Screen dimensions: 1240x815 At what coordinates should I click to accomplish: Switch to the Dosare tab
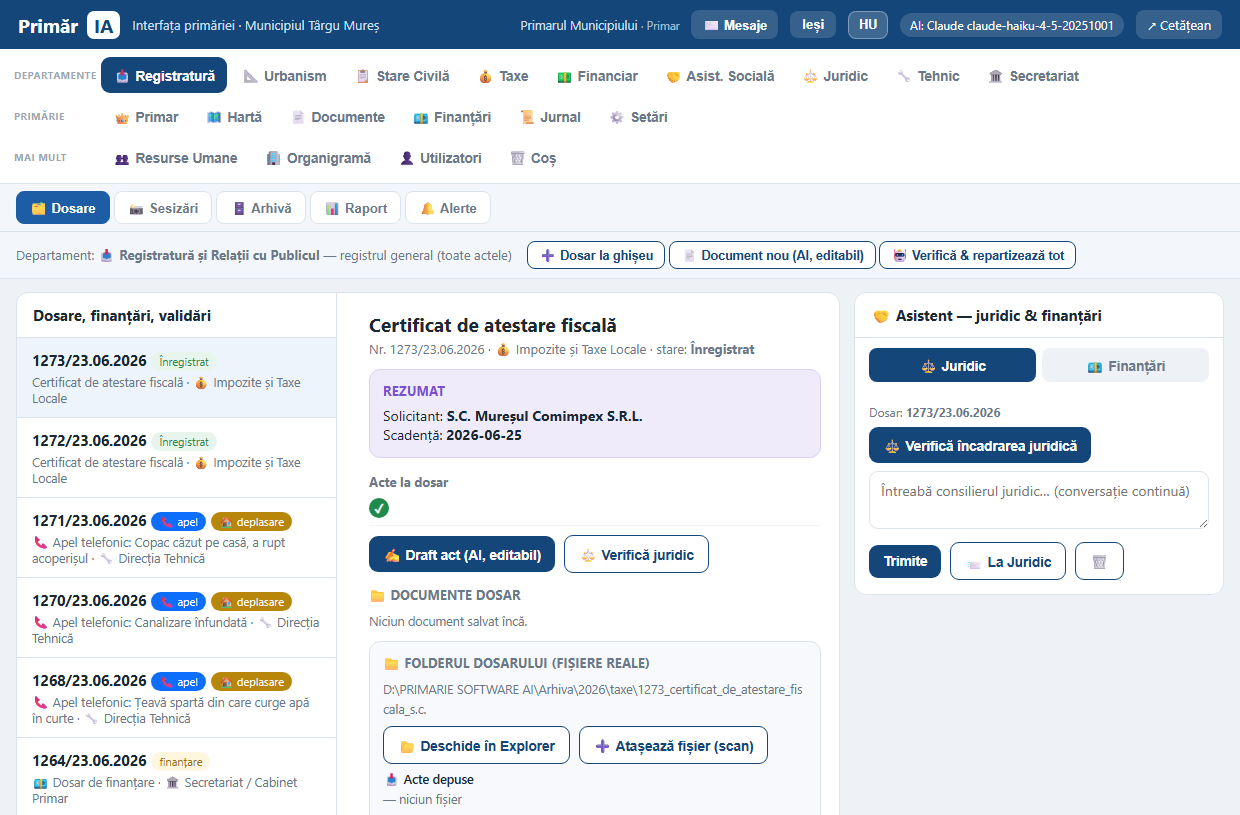click(x=63, y=208)
